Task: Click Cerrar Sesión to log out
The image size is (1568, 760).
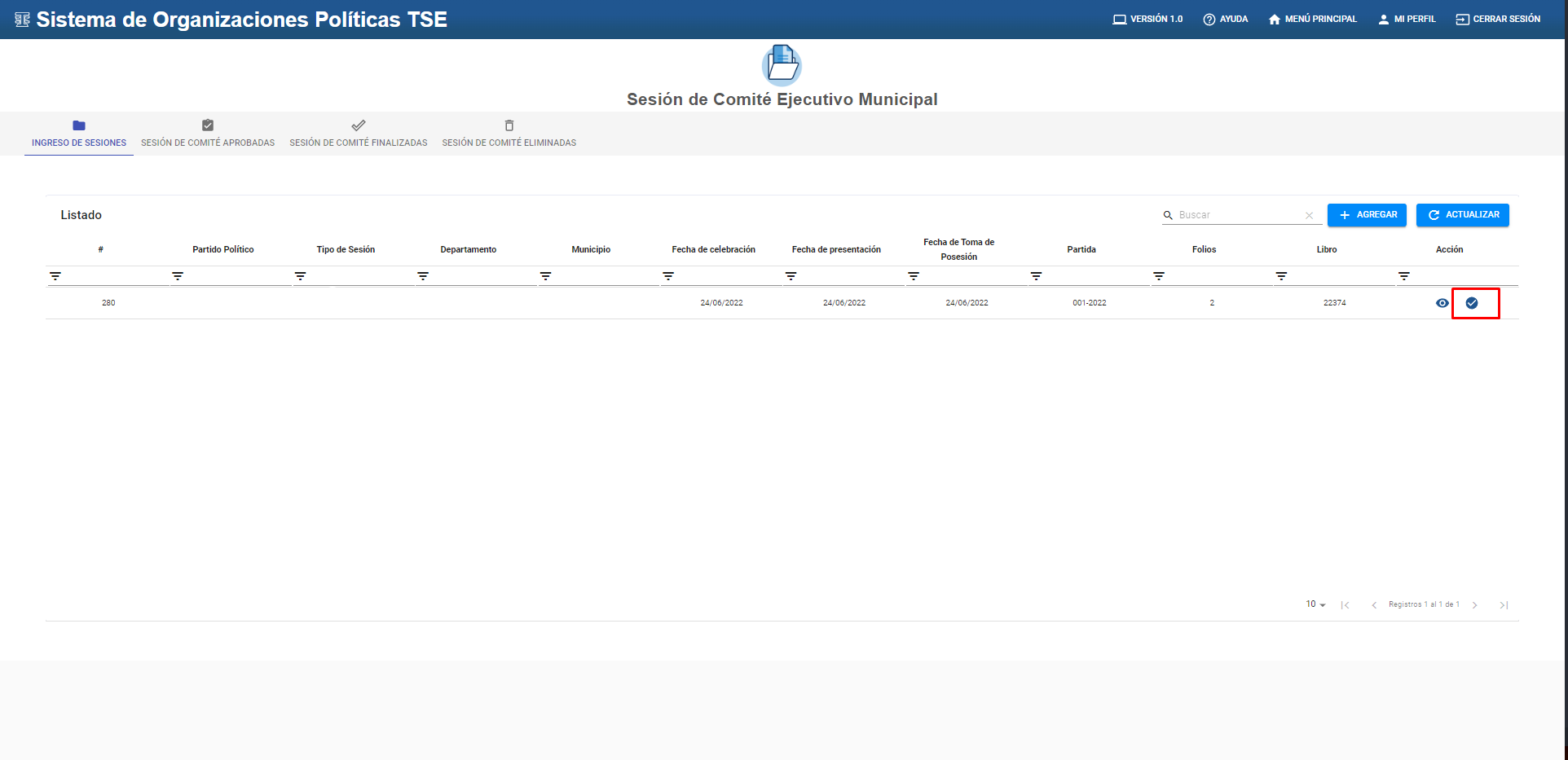Action: click(1498, 19)
